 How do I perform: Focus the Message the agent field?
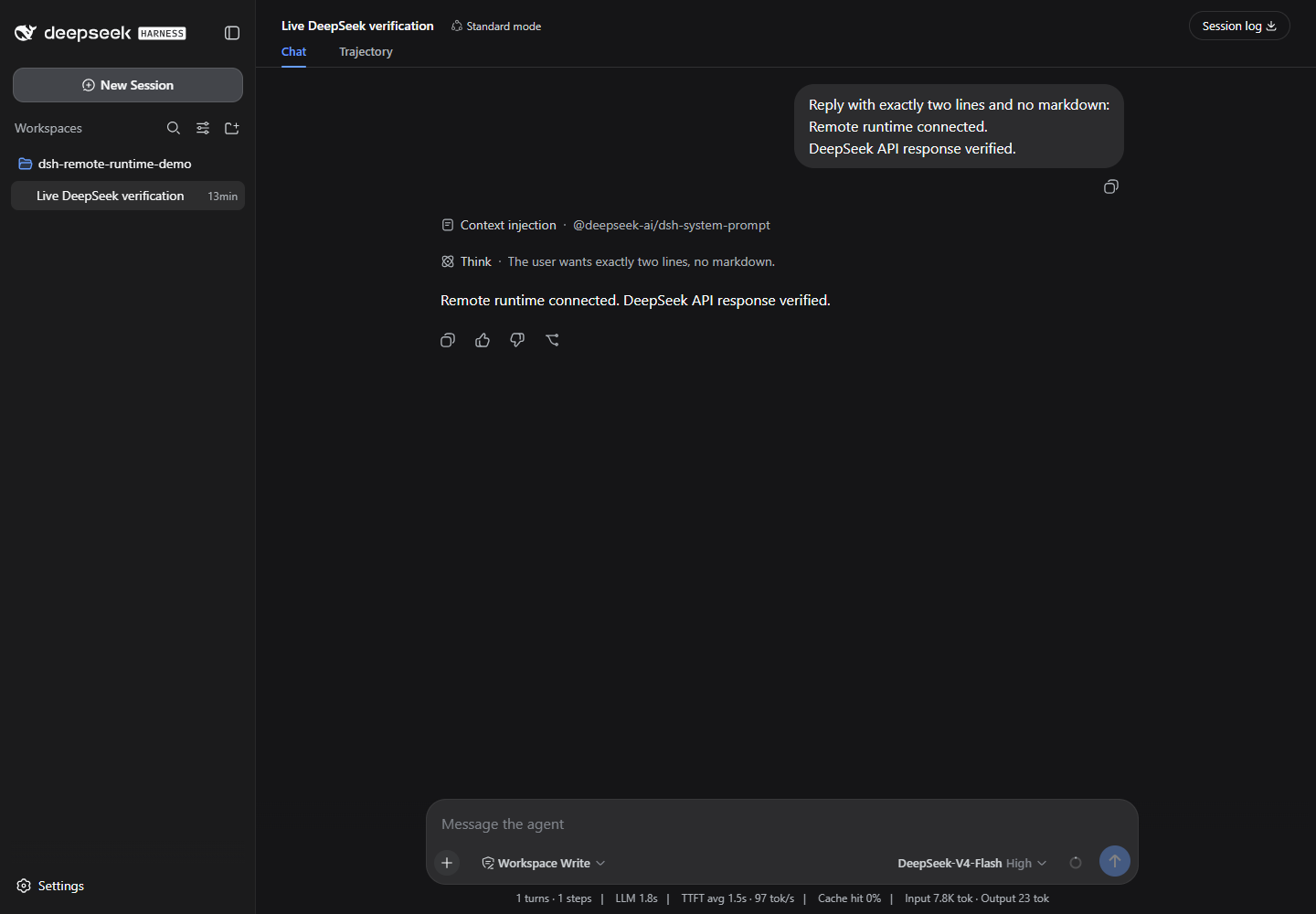pos(781,824)
